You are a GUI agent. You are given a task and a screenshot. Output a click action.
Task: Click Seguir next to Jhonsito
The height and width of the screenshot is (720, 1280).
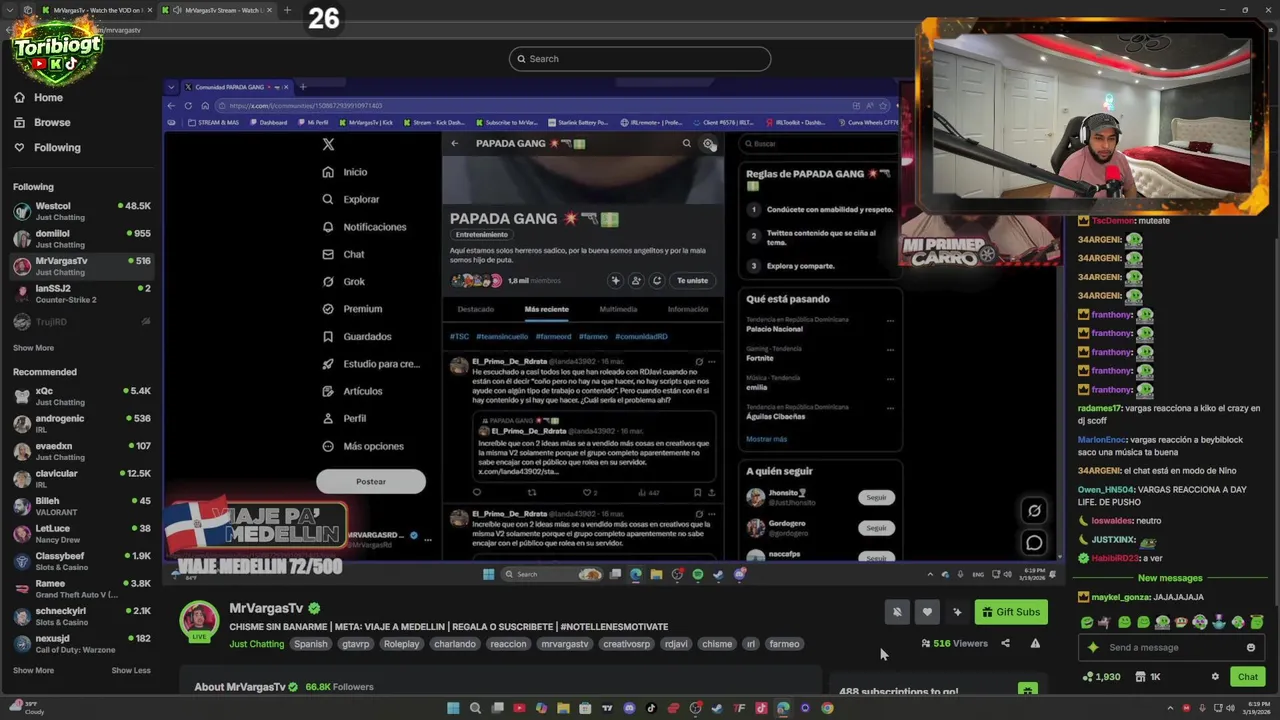coord(876,498)
